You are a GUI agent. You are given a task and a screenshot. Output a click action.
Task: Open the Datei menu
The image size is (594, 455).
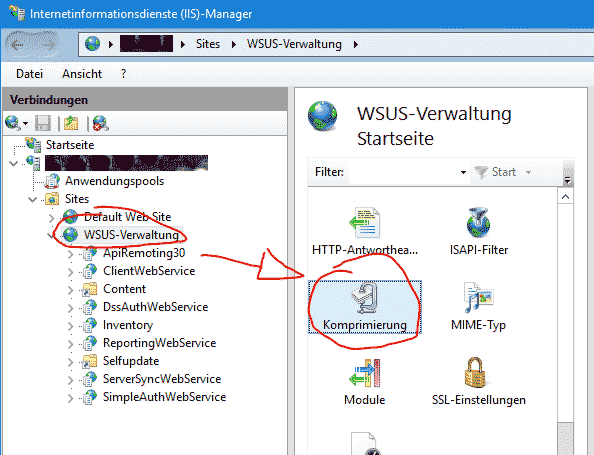(x=30, y=73)
